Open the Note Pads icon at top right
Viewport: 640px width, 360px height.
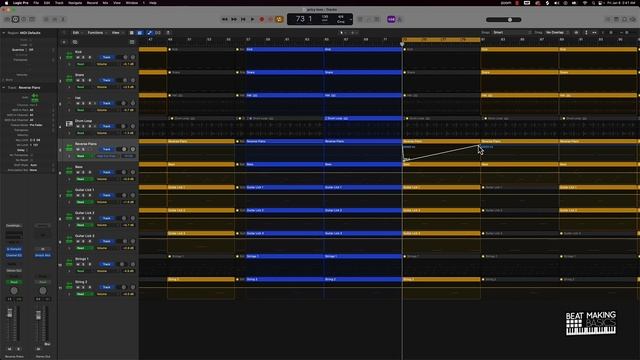[x=616, y=19]
